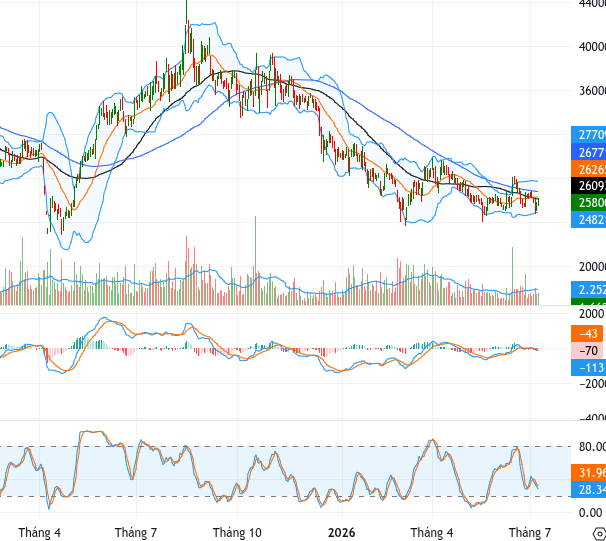Select the 2.252 volume average label
Screen dimensions: 606x541
point(589,289)
